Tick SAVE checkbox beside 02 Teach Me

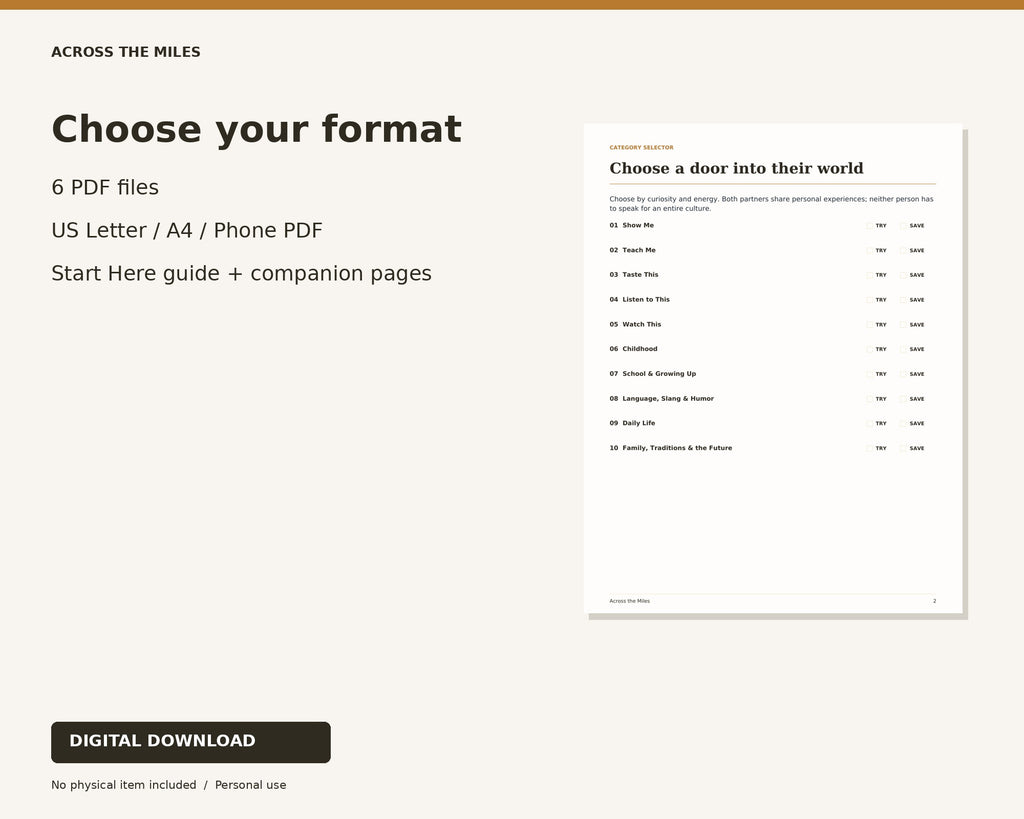[904, 250]
